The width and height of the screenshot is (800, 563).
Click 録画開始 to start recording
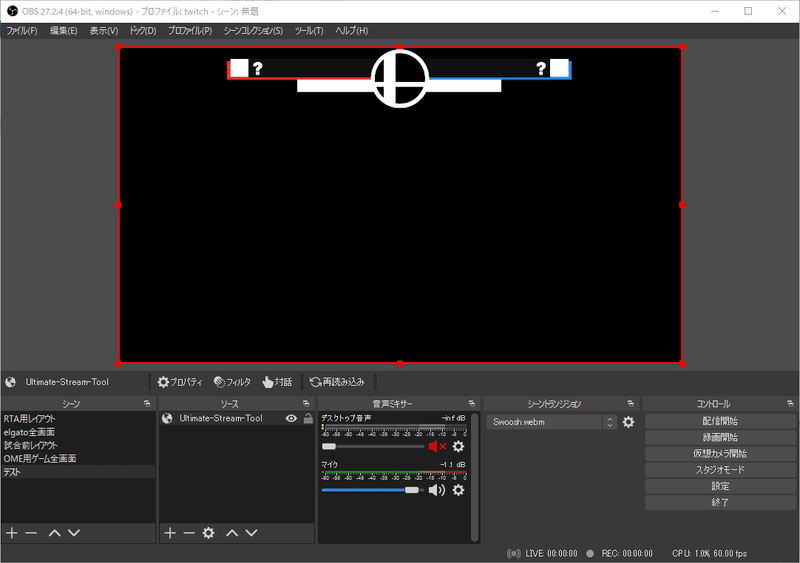pyautogui.click(x=720, y=437)
